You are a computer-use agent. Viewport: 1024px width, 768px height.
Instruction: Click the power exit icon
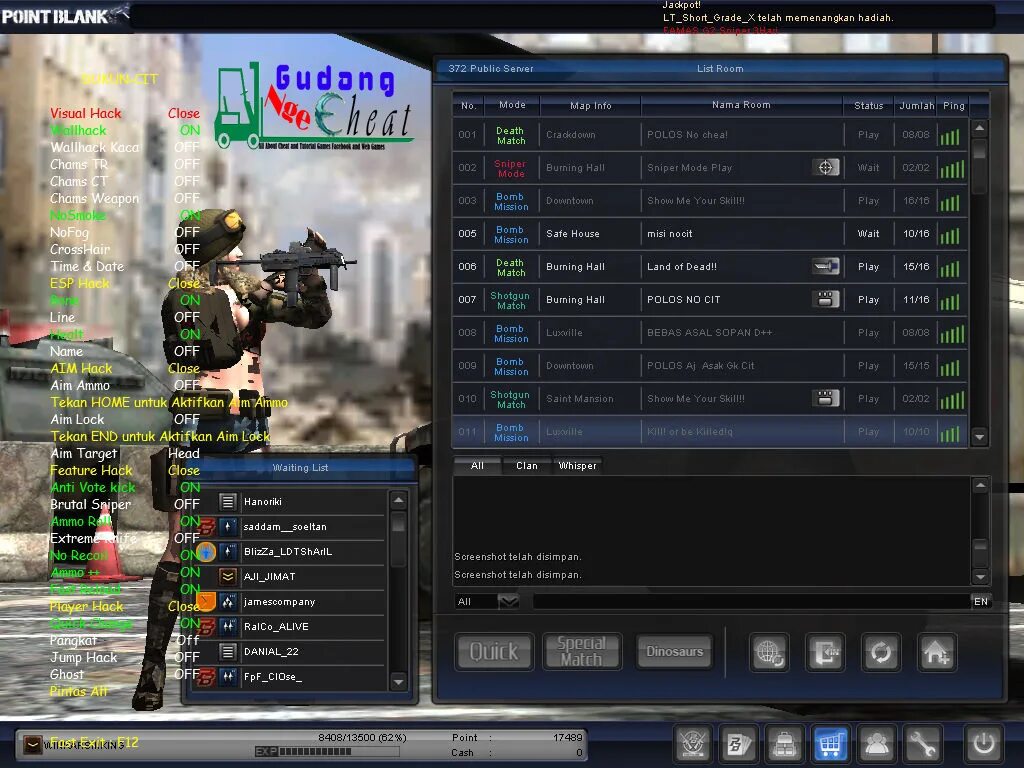pyautogui.click(x=984, y=743)
